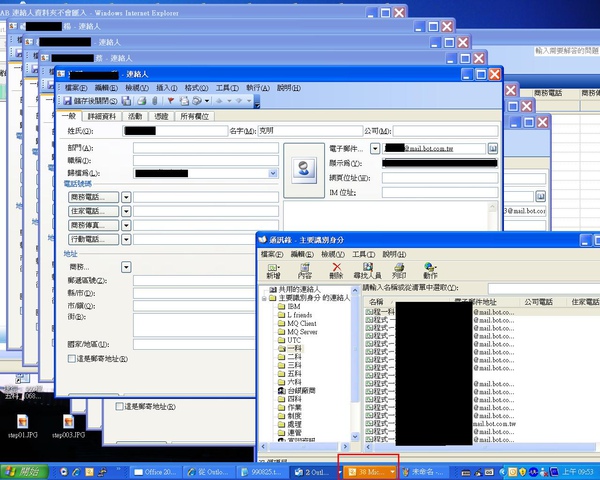Open the dropdown arrow next to 商務電話
600x480 pixels.
(126, 197)
